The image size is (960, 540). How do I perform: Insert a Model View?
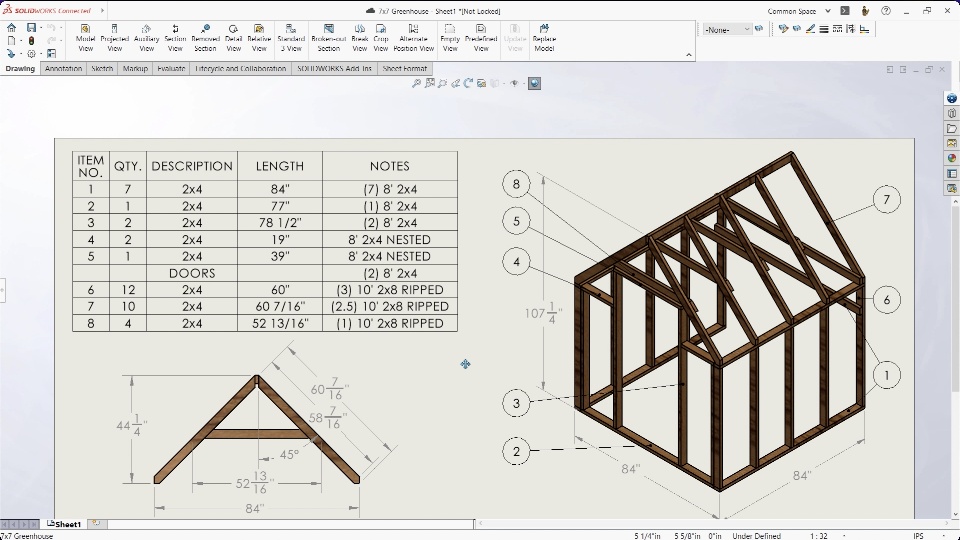[x=85, y=38]
